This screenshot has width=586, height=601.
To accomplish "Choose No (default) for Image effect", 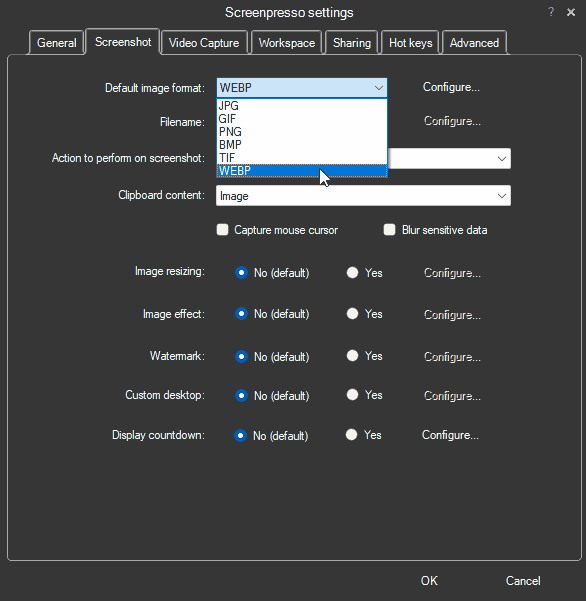I will [241, 314].
